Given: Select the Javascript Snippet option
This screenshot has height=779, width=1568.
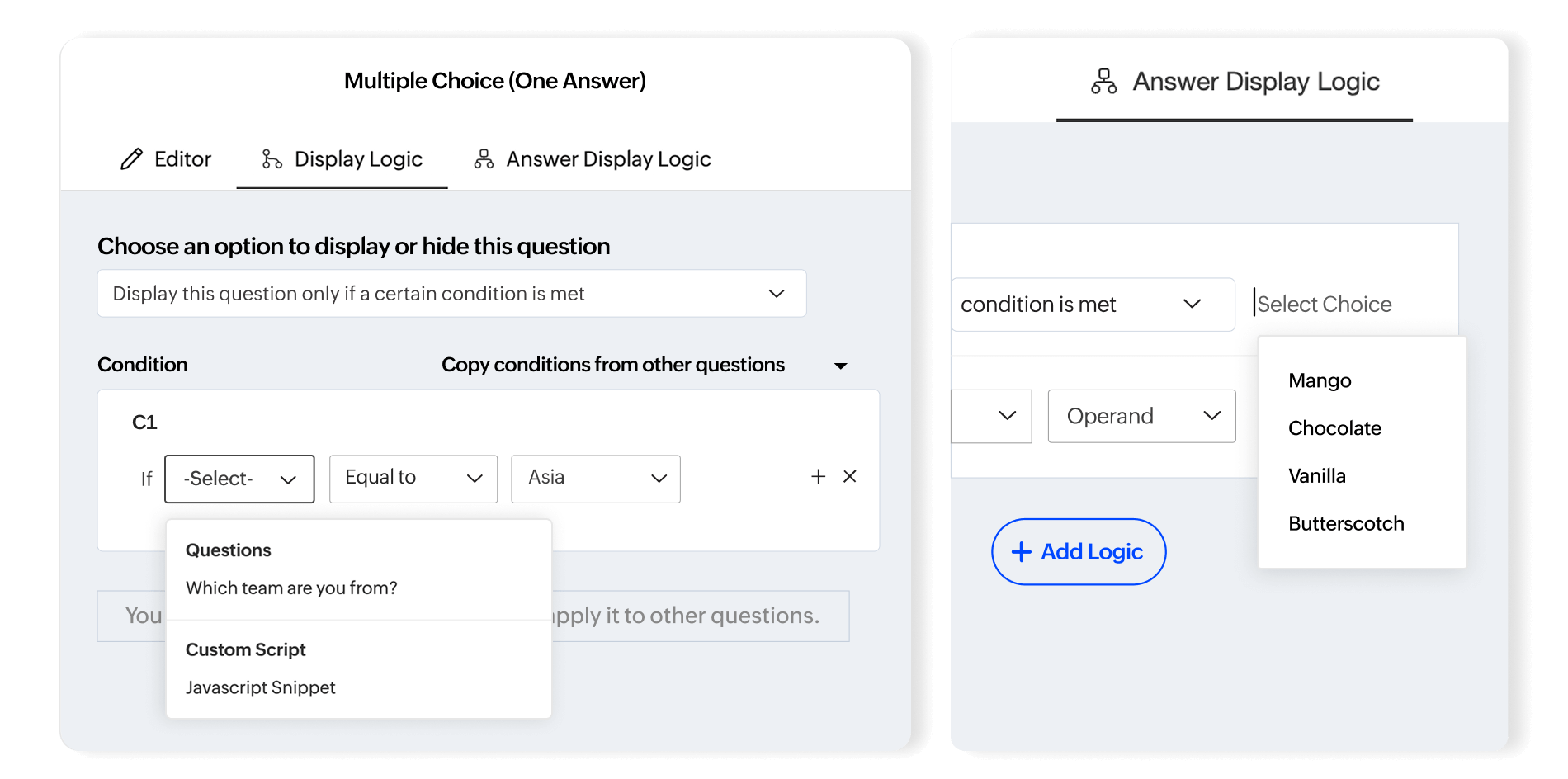Looking at the screenshot, I should [260, 687].
